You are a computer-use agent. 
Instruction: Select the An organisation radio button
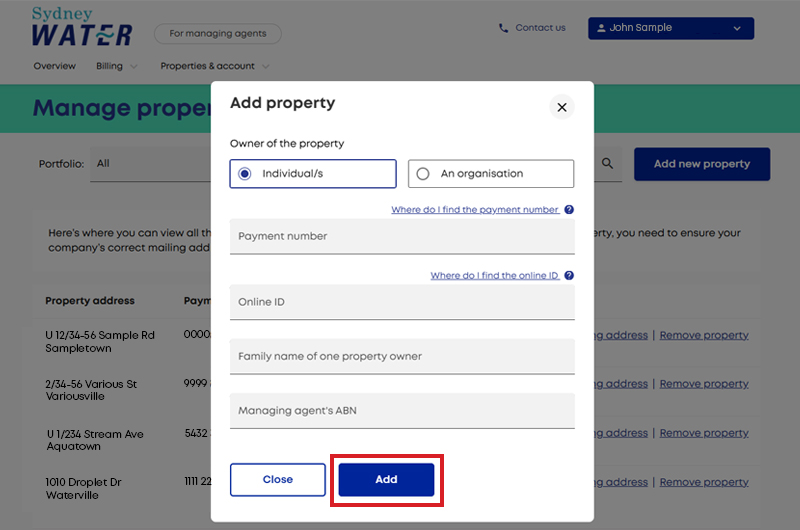(x=423, y=174)
